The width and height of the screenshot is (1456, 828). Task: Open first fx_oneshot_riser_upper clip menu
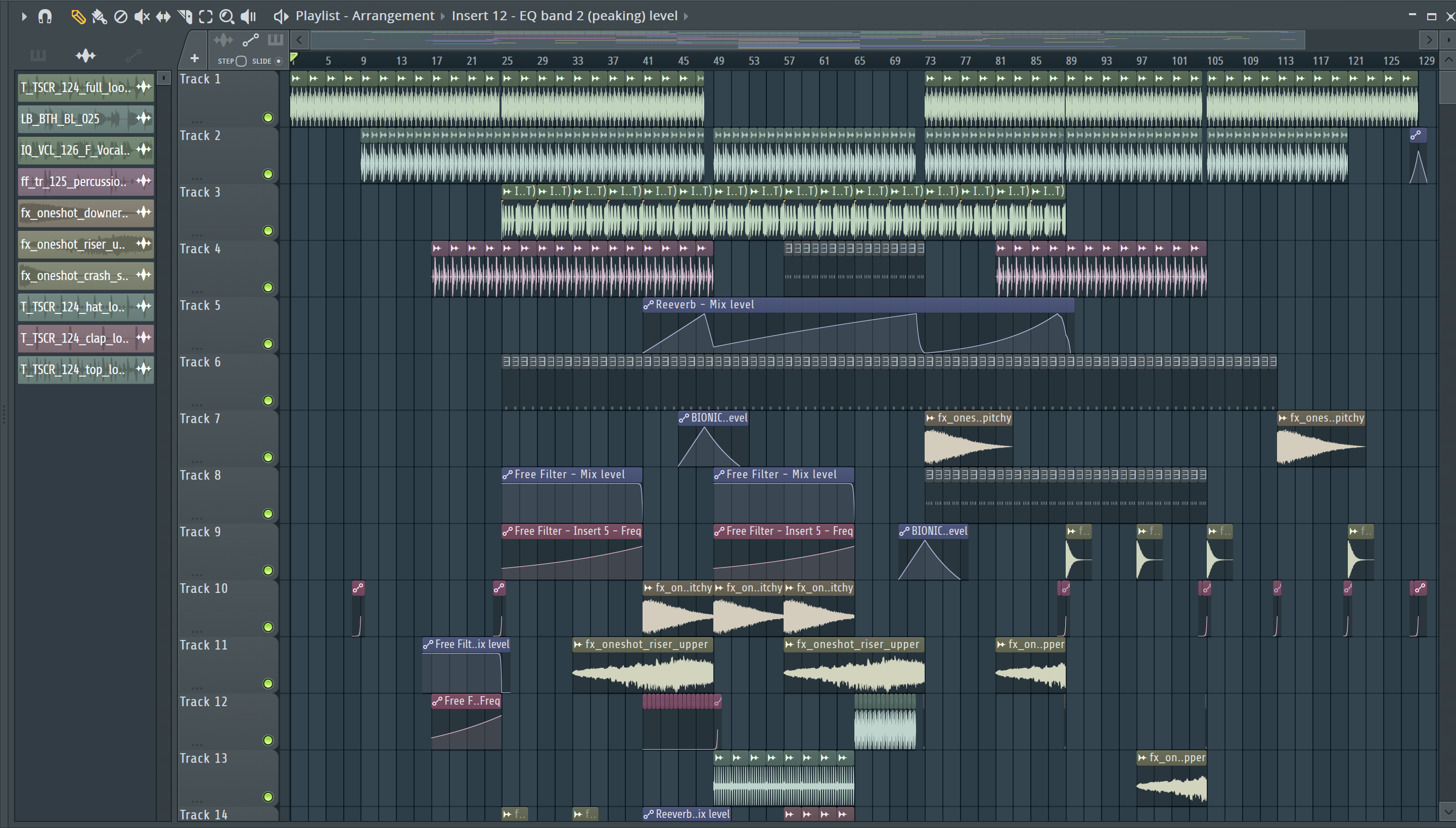(x=578, y=645)
